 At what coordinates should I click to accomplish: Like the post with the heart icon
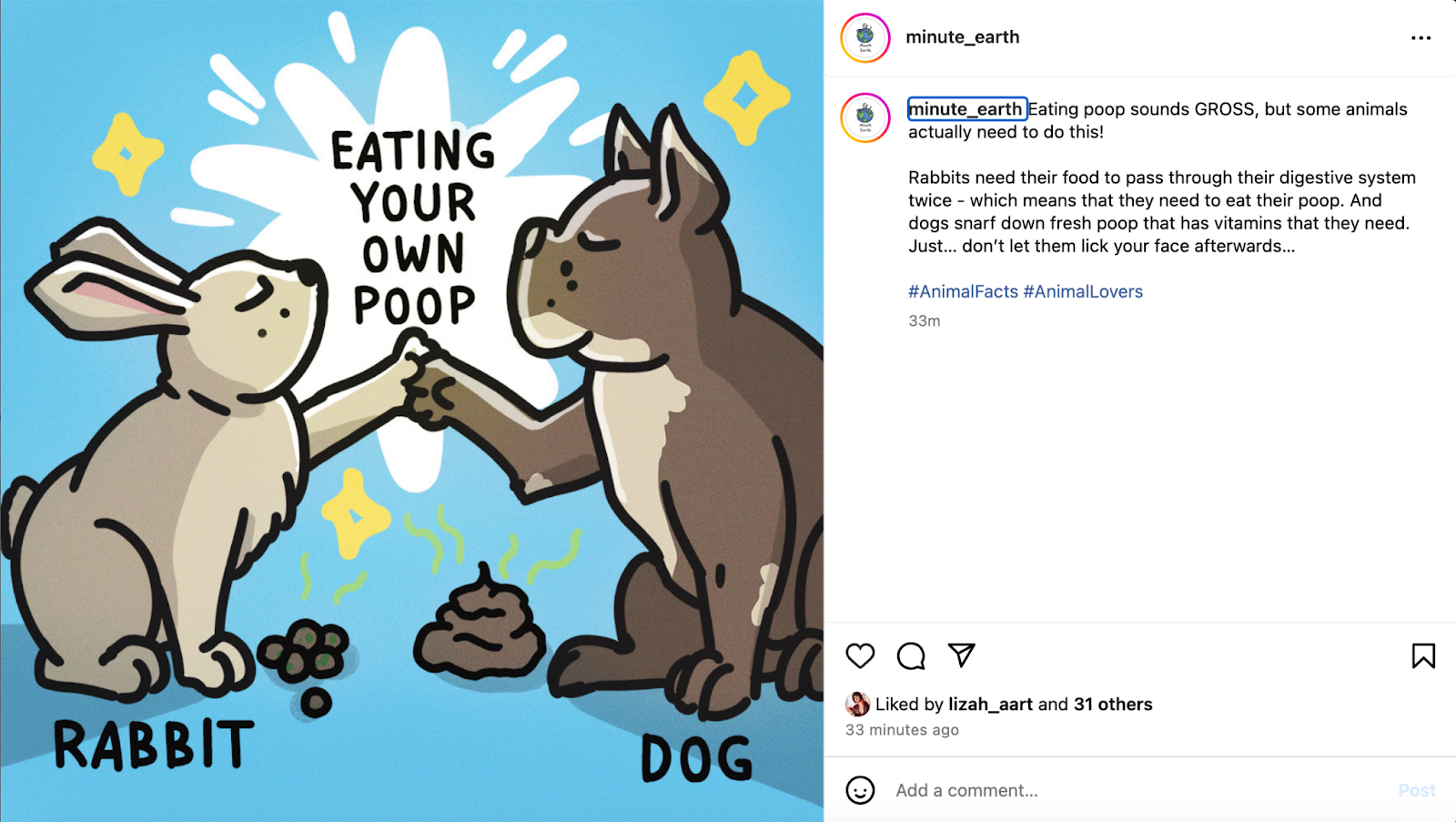pyautogui.click(x=860, y=655)
